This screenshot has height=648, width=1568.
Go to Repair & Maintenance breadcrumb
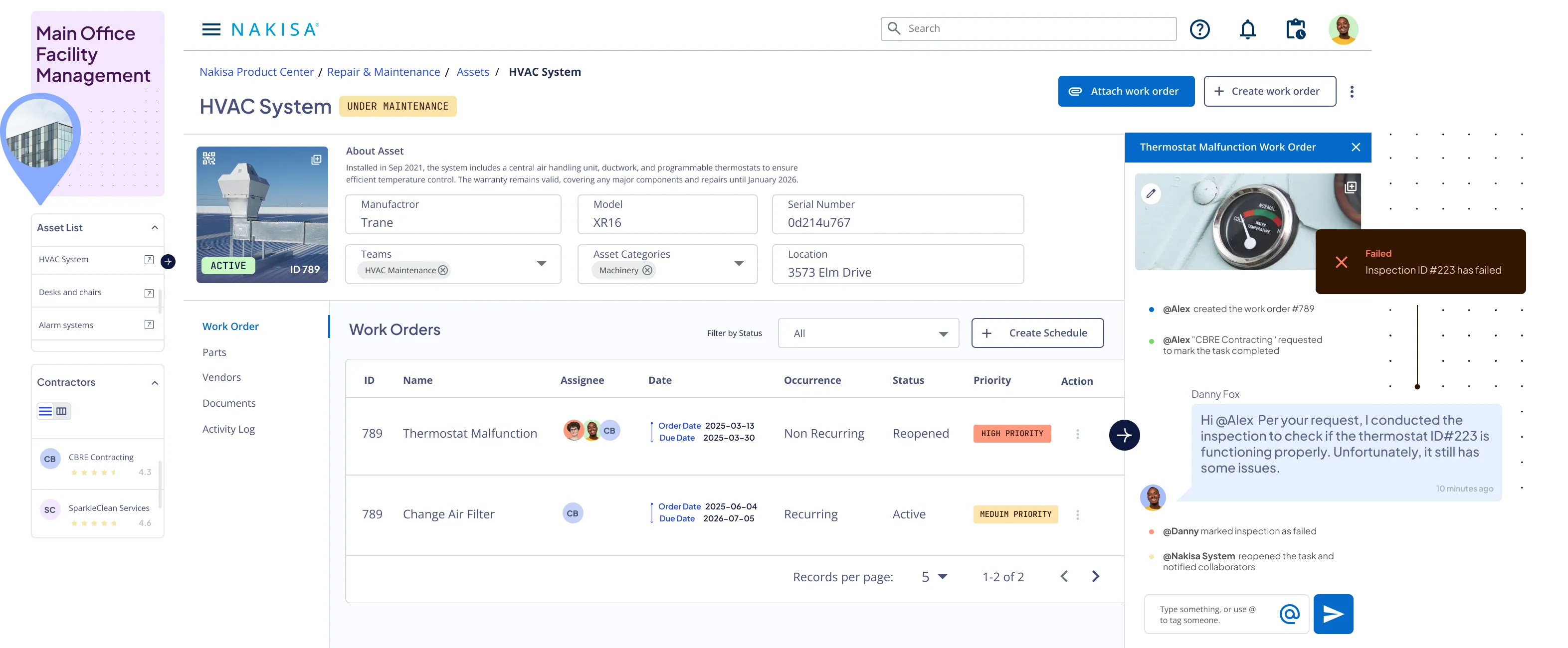[383, 72]
